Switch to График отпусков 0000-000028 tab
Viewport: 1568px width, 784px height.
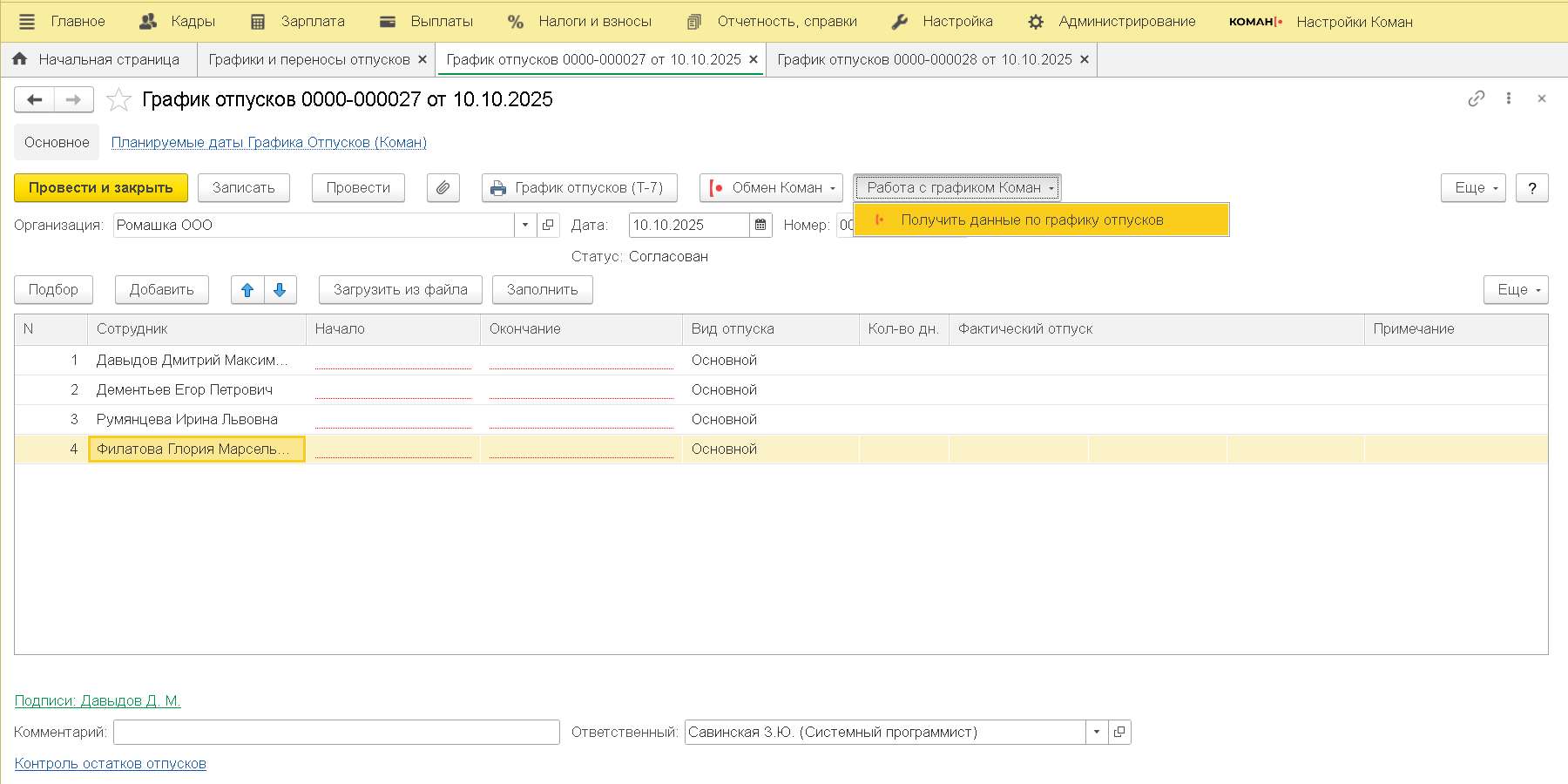[x=923, y=59]
